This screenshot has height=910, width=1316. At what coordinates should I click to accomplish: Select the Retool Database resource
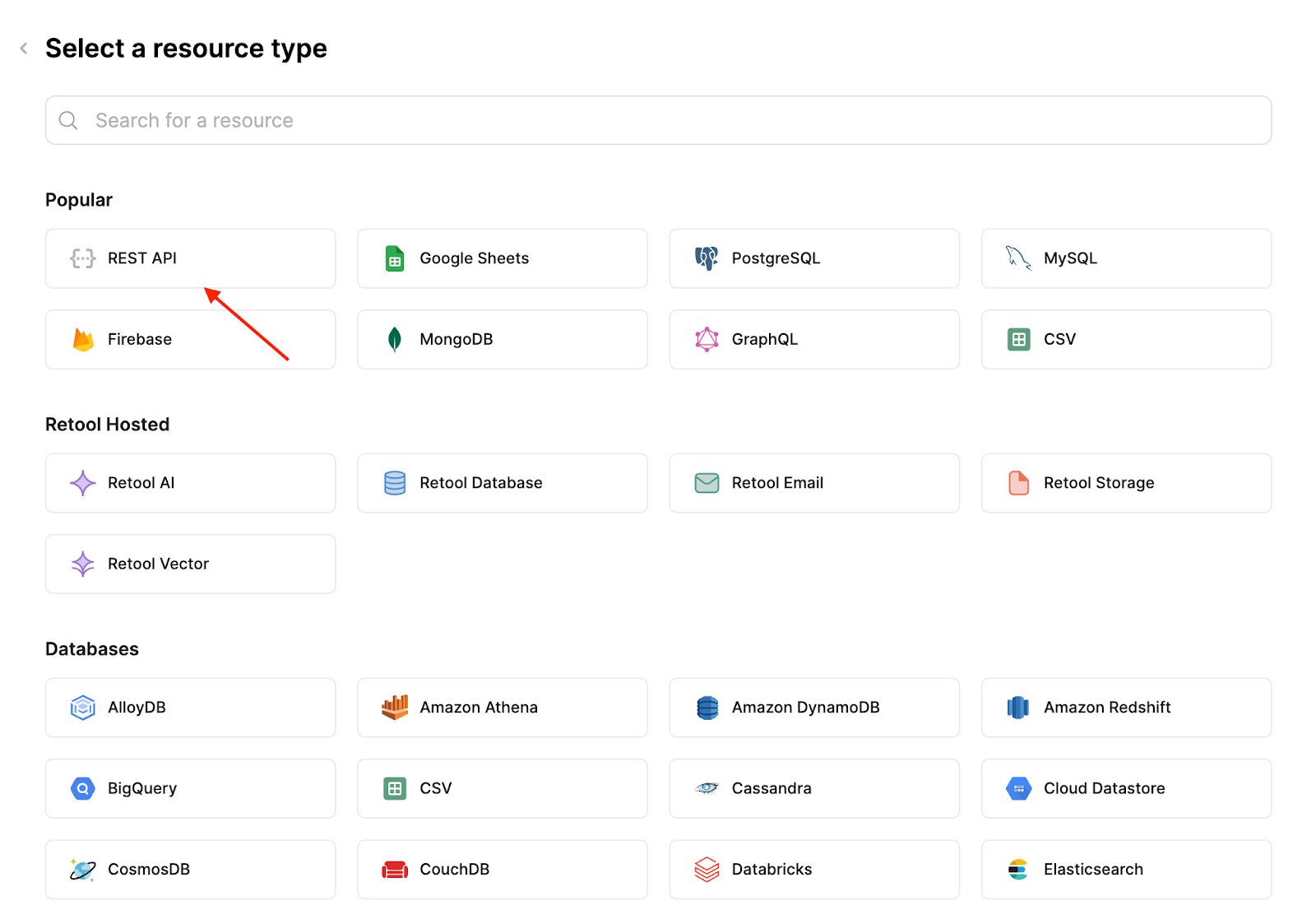502,483
